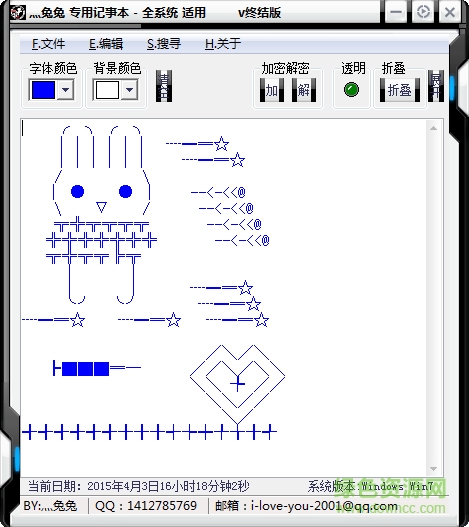Viewport: 469px width, 527px height.
Task: Click the 加 encrypt button
Action: (x=272, y=90)
